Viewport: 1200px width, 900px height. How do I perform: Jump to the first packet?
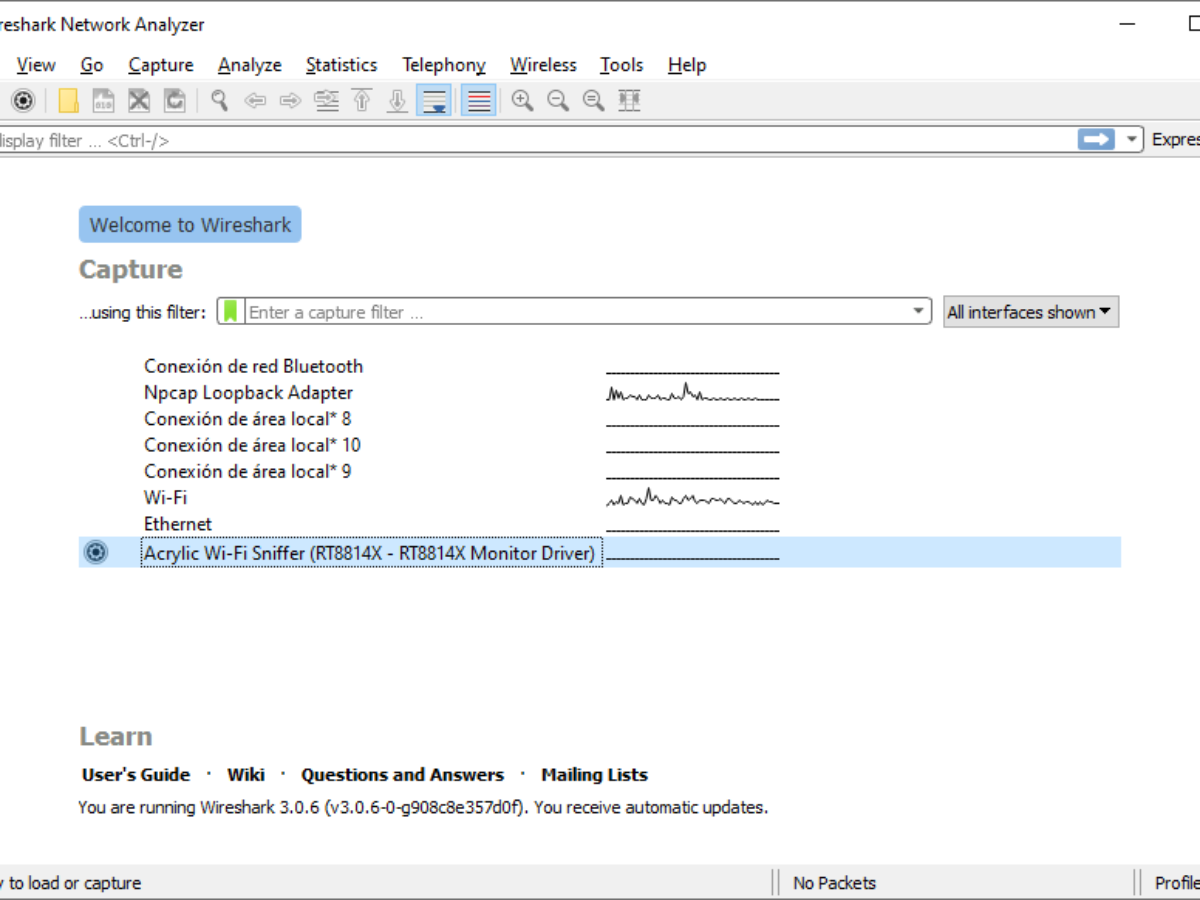tap(362, 100)
